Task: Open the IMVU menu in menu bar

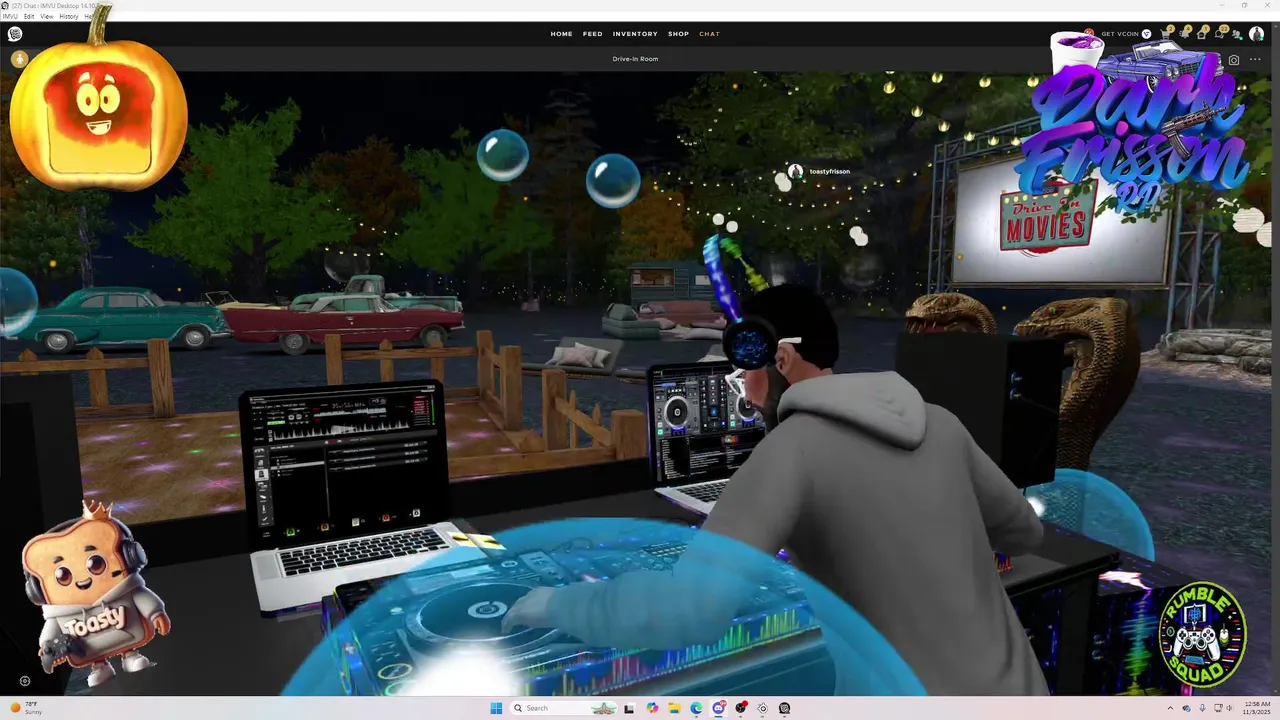Action: coord(10,16)
